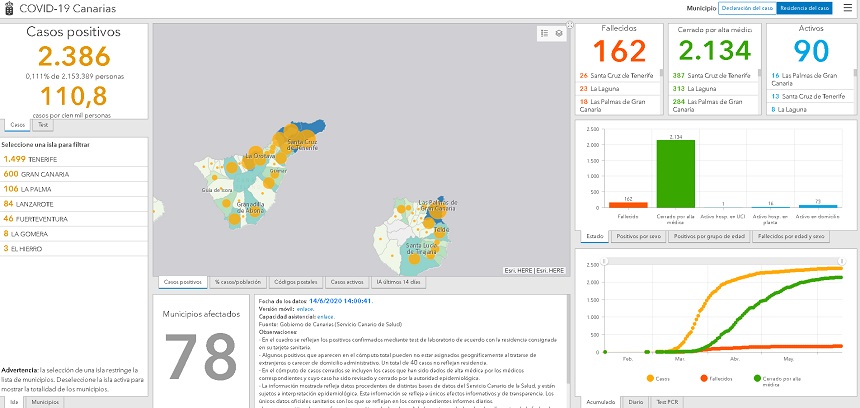Image resolution: width=860 pixels, height=408 pixels.
Task: Select Declaración del caso toggle option
Action: 747,8
